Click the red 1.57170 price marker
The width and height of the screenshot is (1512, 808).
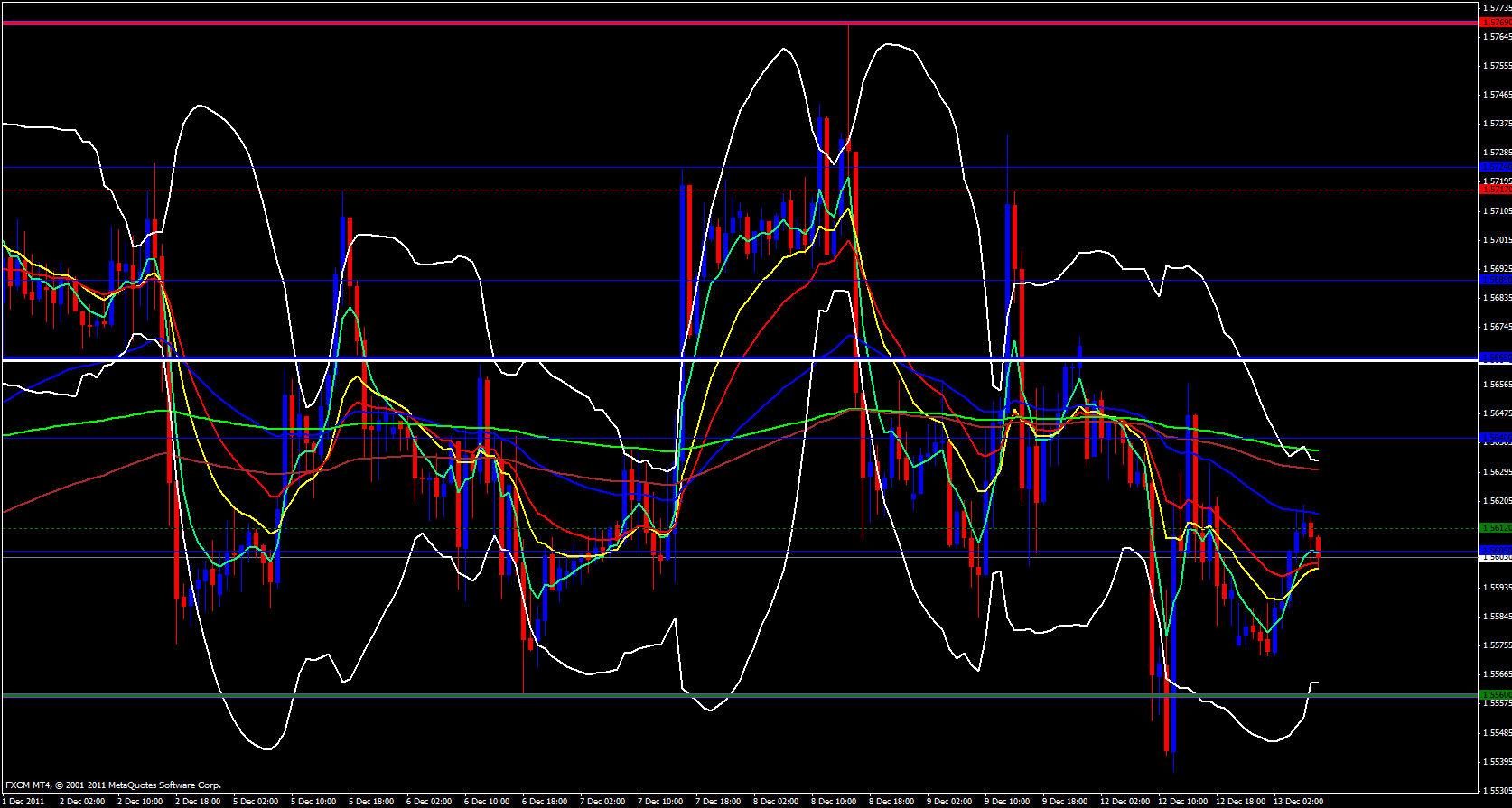(x=1495, y=190)
